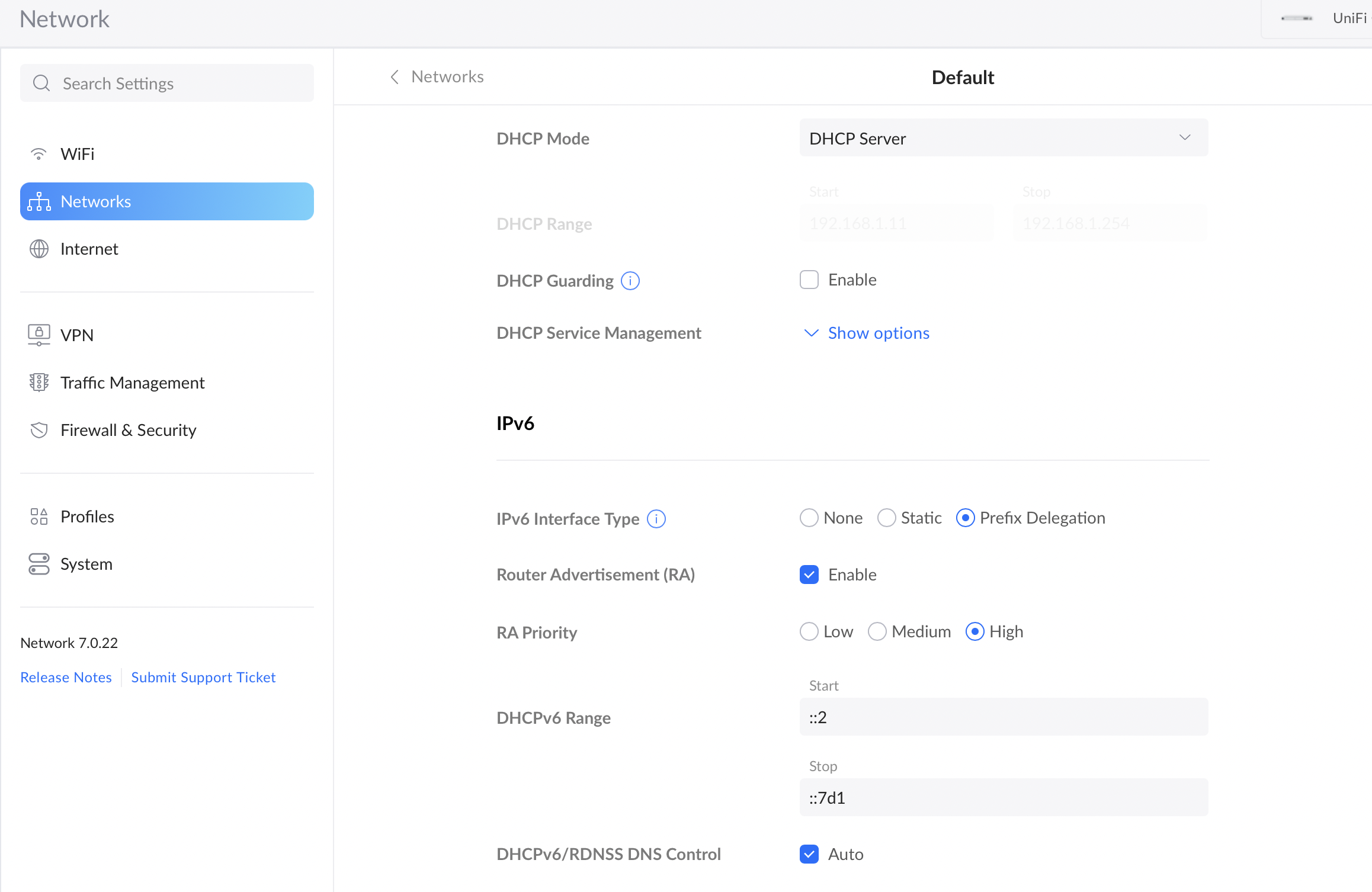Image resolution: width=1372 pixels, height=892 pixels.
Task: Open DHCP Guarding info tooltip icon
Action: click(630, 281)
